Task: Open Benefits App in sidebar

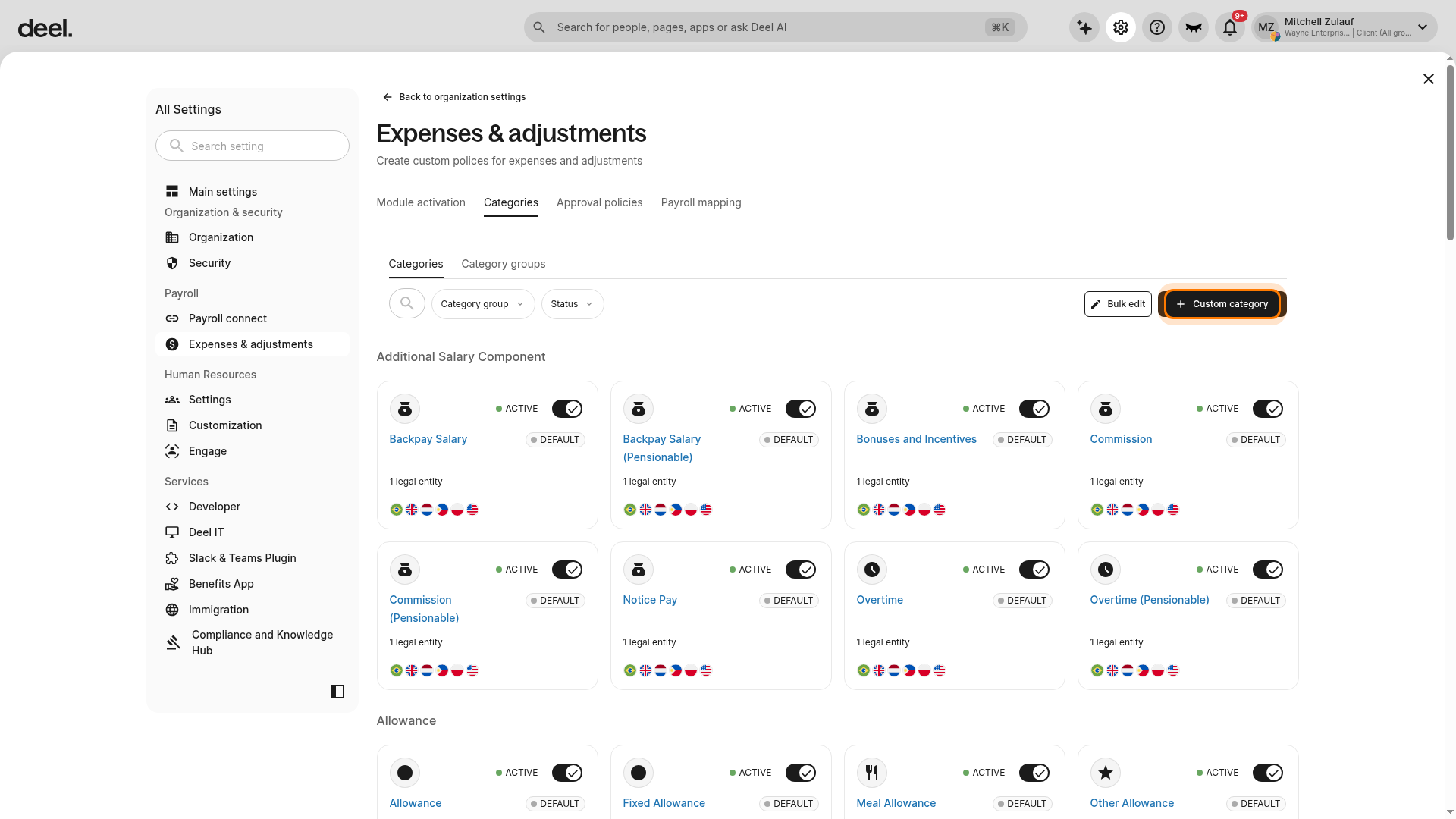Action: pos(253,584)
